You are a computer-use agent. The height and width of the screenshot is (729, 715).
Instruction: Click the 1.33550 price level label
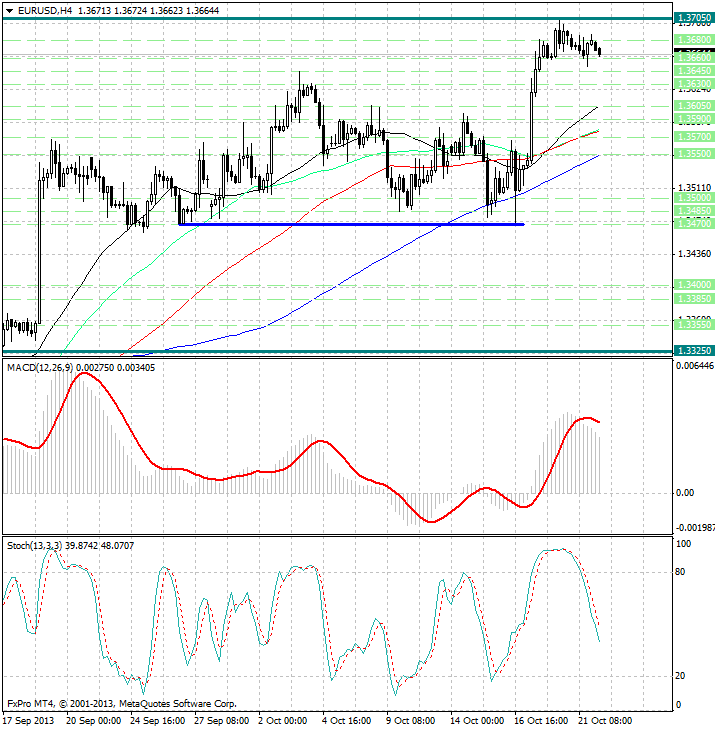tap(694, 325)
